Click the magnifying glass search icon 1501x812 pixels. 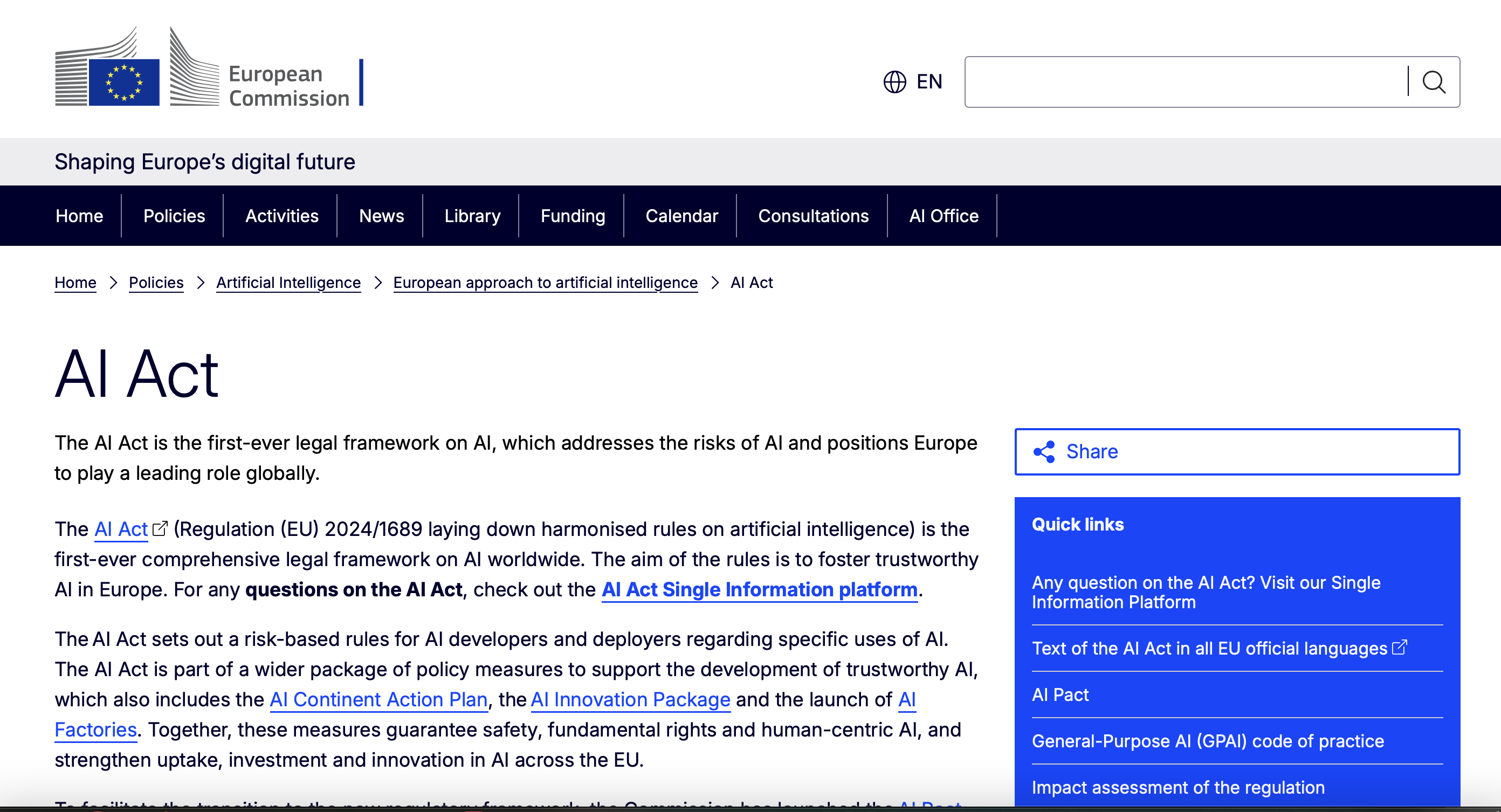tap(1434, 82)
